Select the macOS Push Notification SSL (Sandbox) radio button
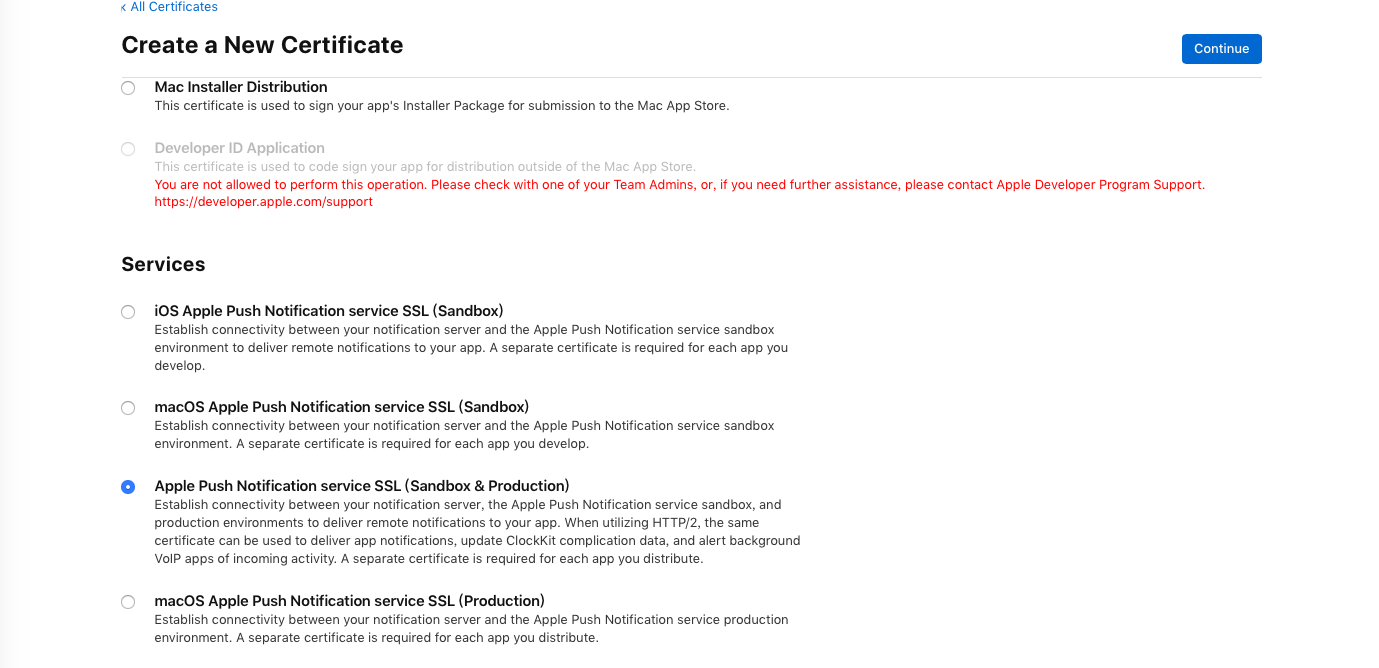Viewport: 1379px width, 668px height. coord(128,408)
